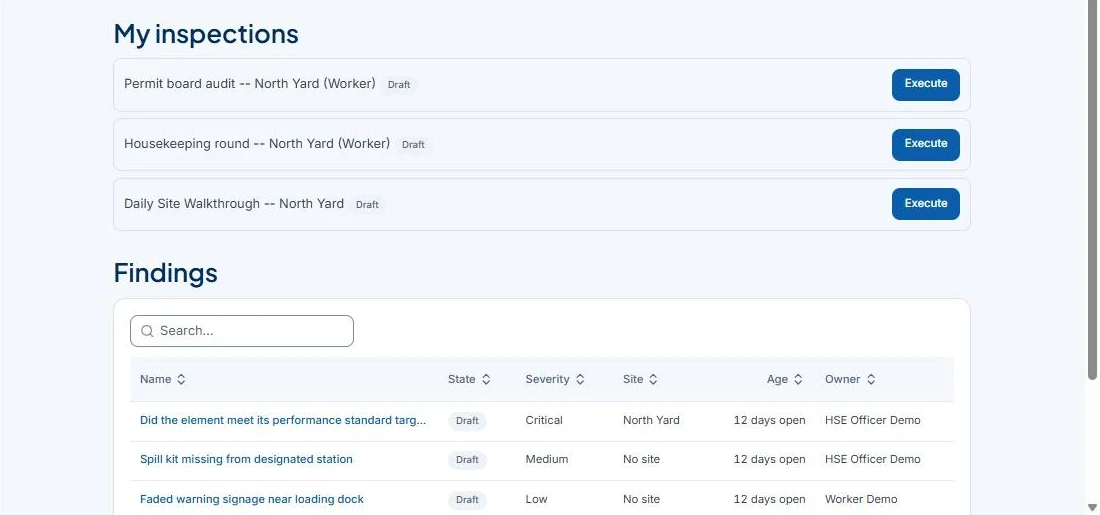
Task: Click the Severity column header label
Action: click(547, 379)
